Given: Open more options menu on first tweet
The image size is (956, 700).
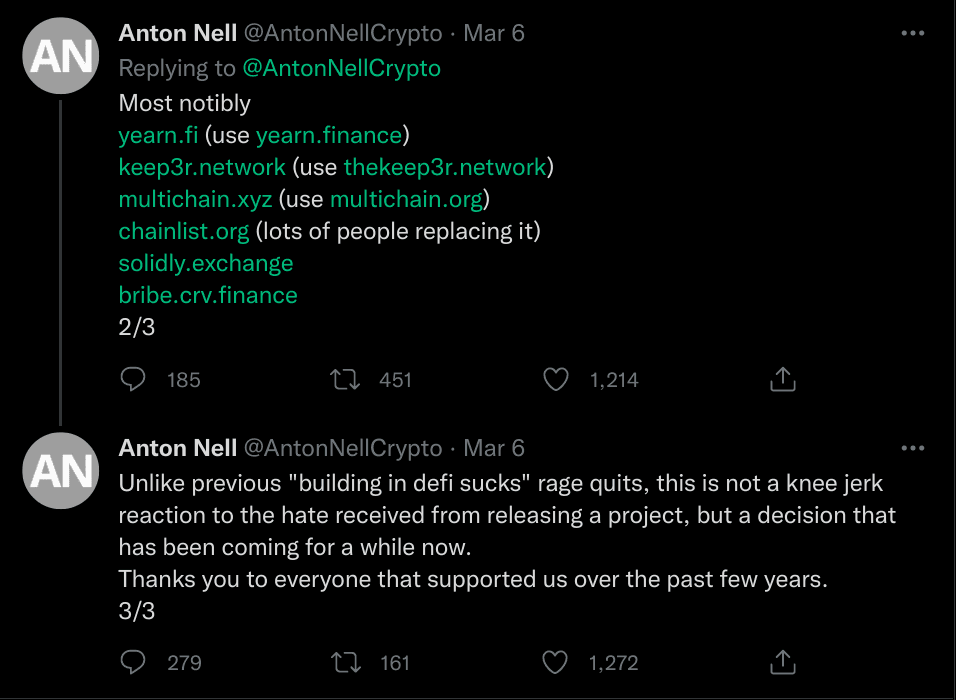Looking at the screenshot, I should point(912,33).
